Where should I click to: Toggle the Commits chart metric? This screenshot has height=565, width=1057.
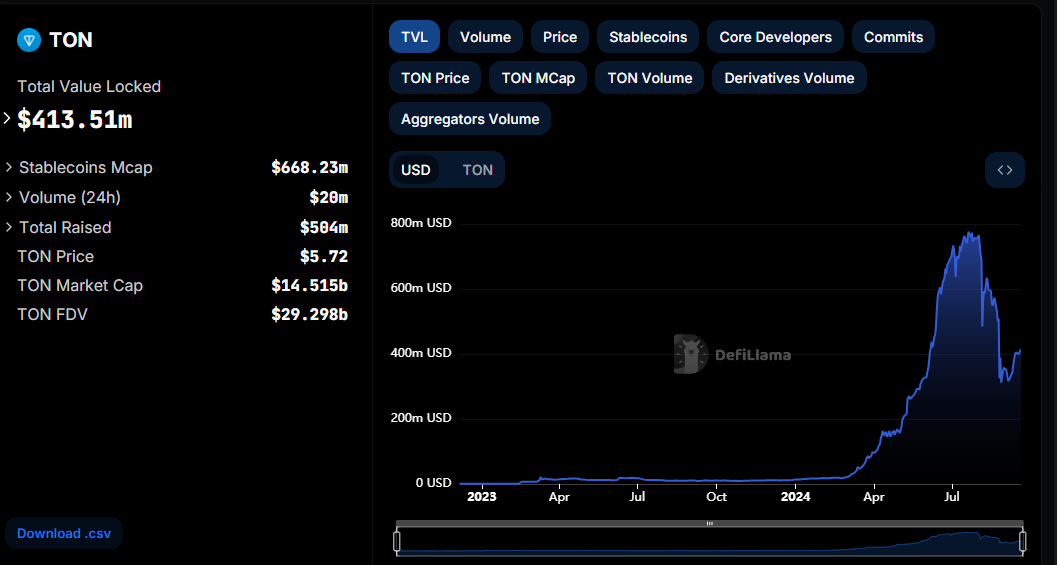[x=893, y=37]
